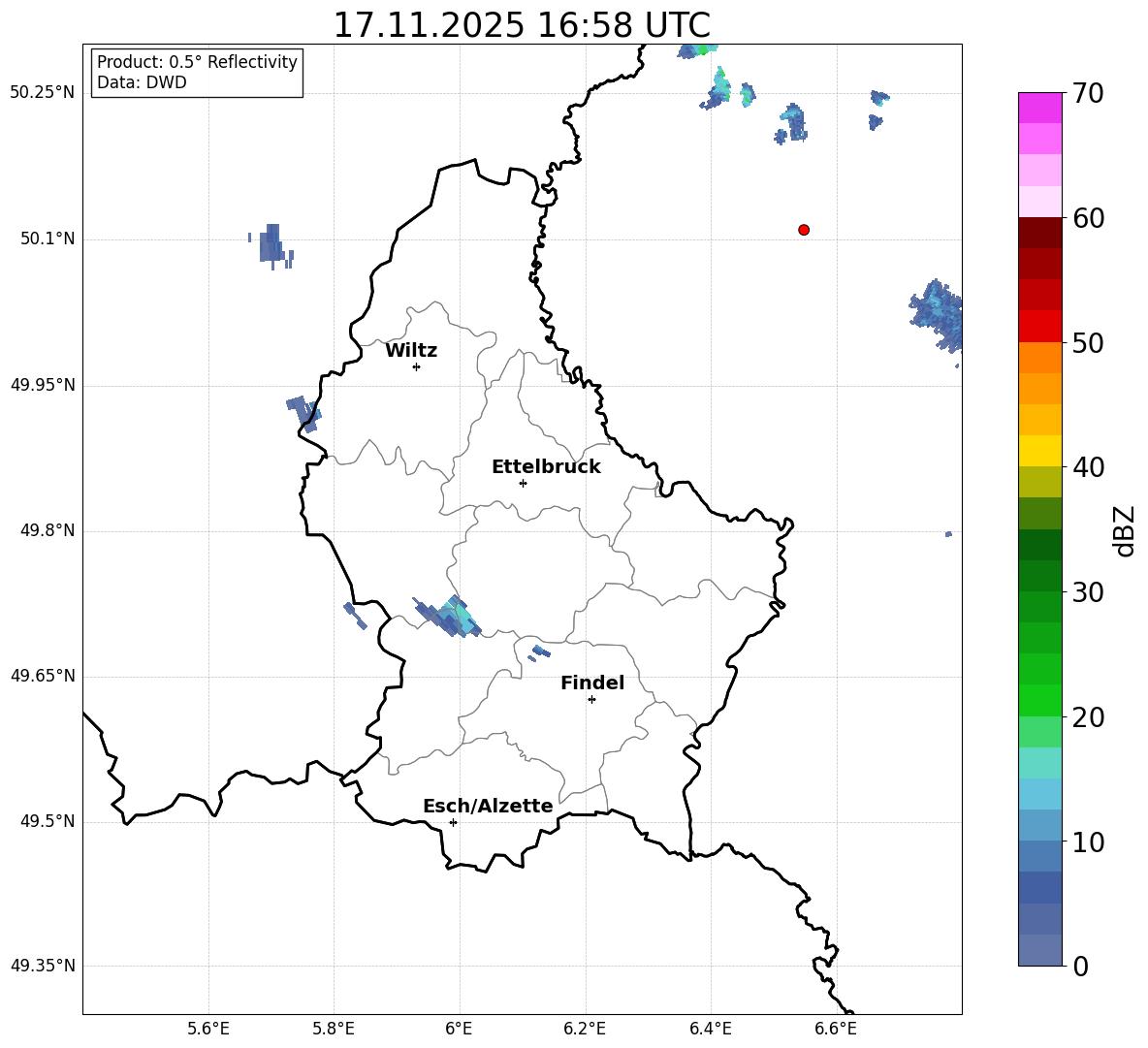The image size is (1148, 1048).
Task: Click the magenta swatch at top of colorbar
Action: [1039, 108]
